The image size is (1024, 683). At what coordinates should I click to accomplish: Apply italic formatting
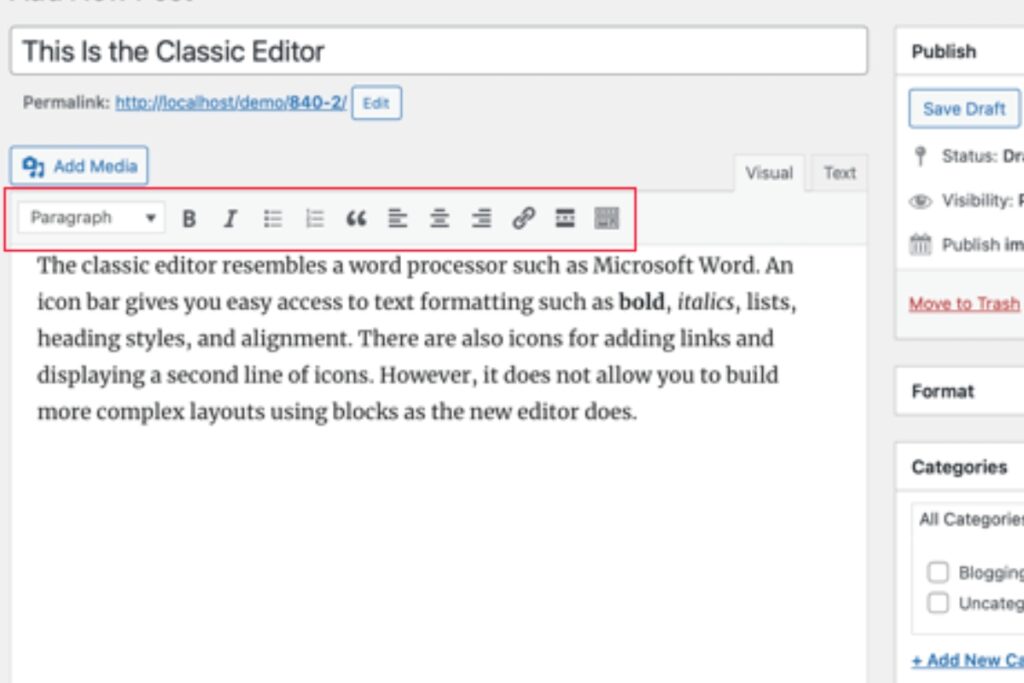(x=231, y=217)
